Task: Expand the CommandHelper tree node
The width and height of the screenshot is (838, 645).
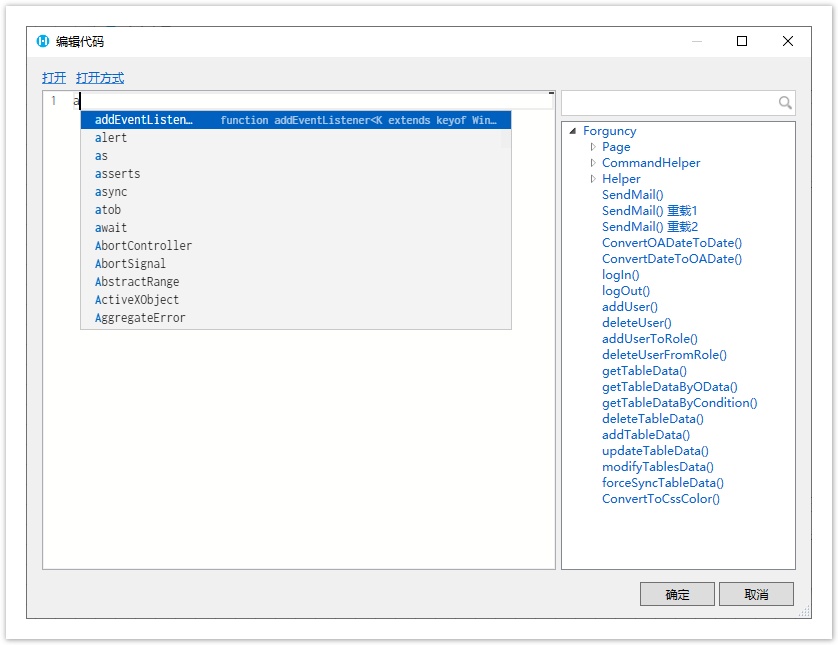Action: [593, 163]
